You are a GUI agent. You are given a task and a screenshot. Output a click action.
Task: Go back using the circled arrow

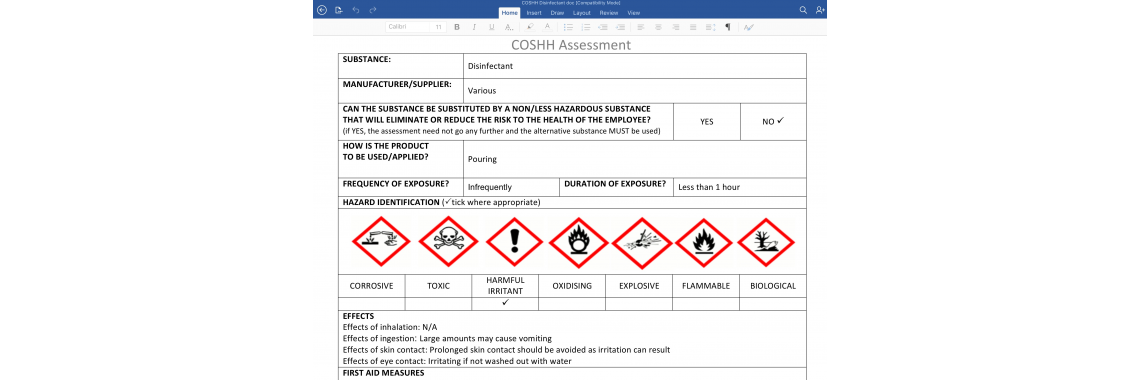322,9
